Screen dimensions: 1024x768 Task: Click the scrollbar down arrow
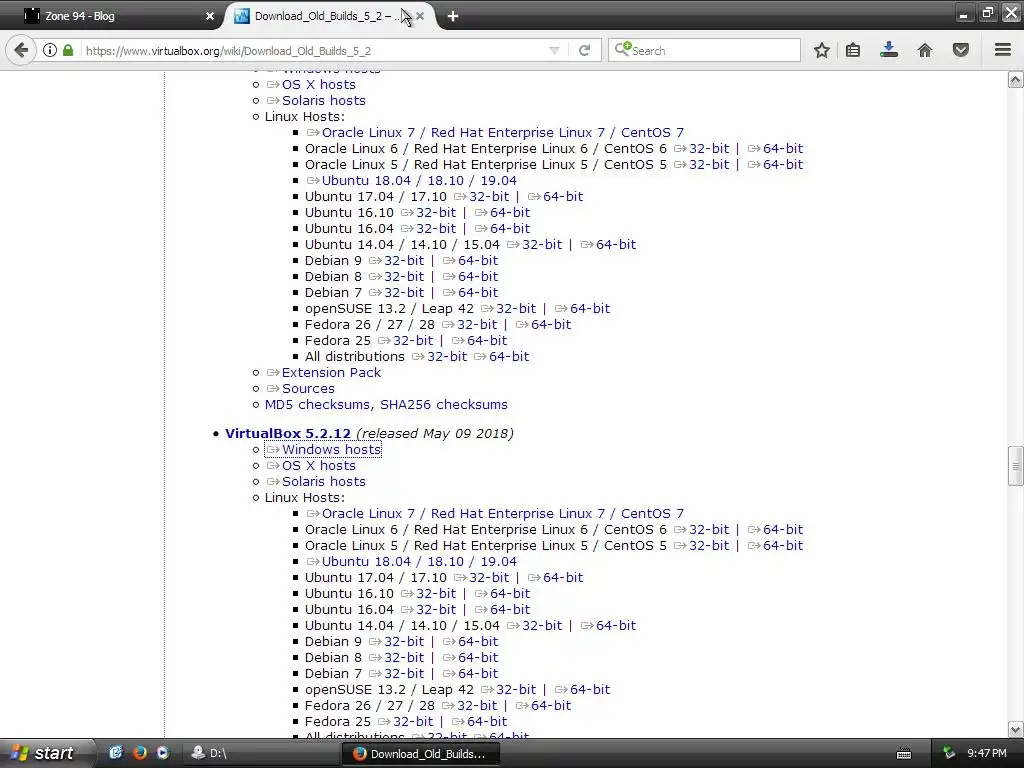pyautogui.click(x=1016, y=729)
